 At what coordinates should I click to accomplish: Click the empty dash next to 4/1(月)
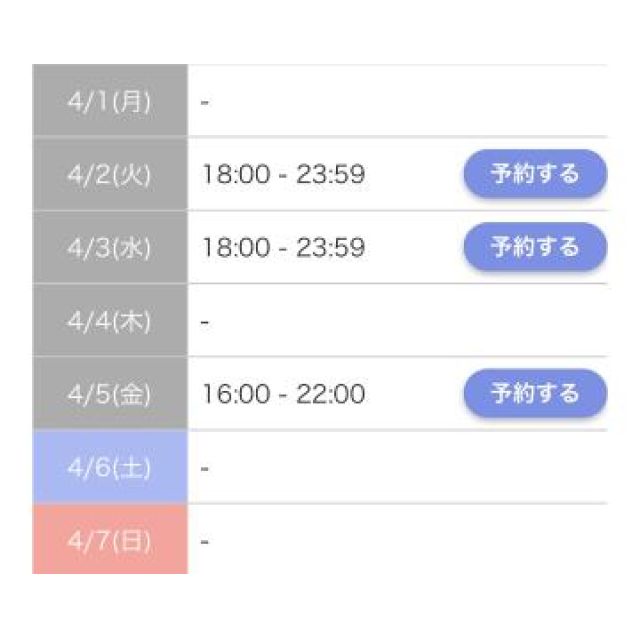pos(204,103)
